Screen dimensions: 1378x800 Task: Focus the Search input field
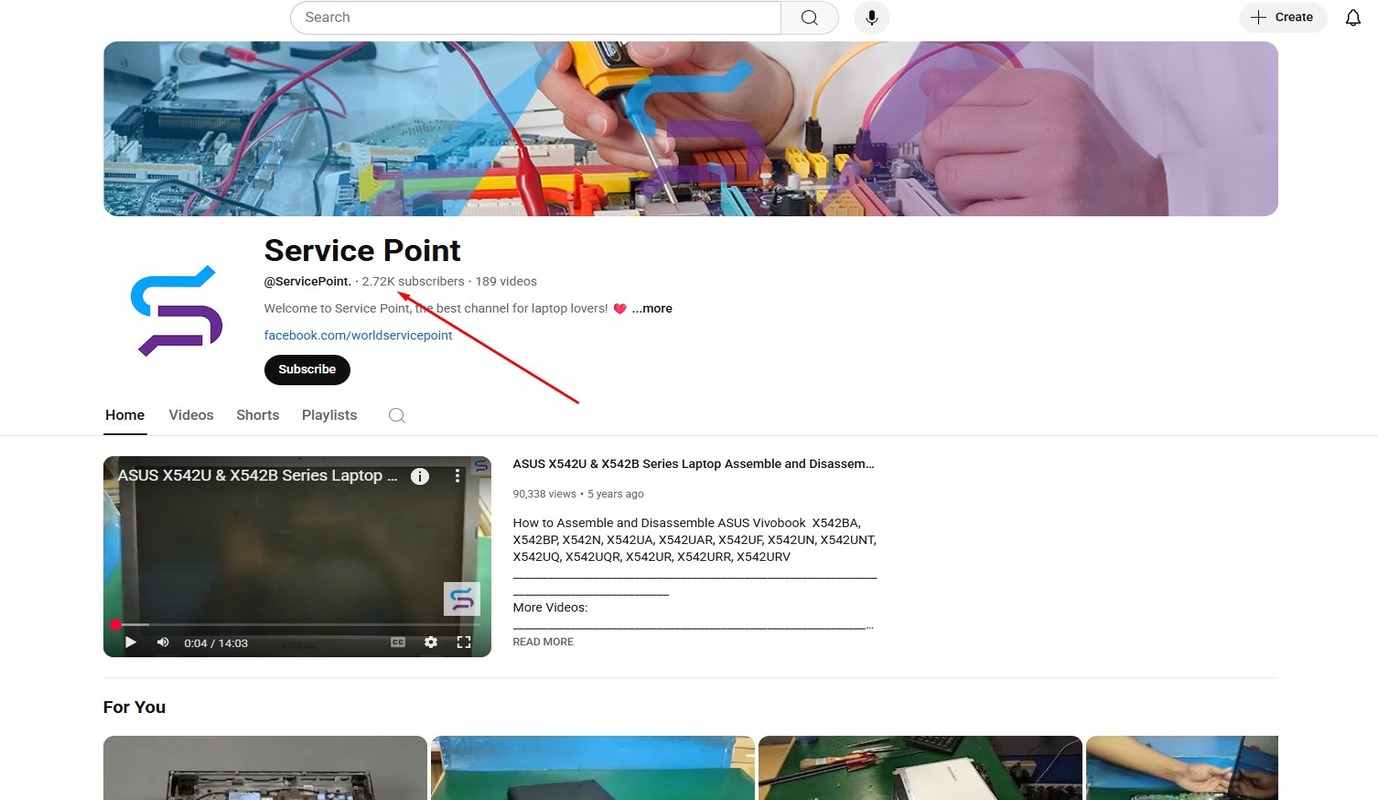[x=535, y=18]
